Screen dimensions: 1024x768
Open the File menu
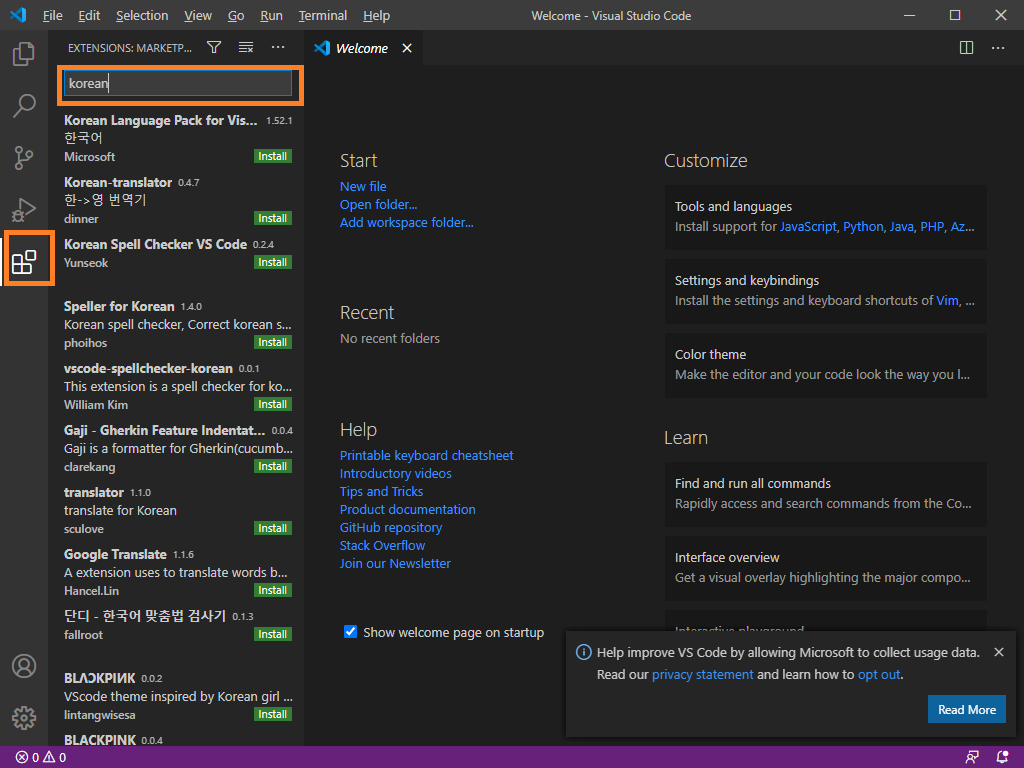[52, 15]
